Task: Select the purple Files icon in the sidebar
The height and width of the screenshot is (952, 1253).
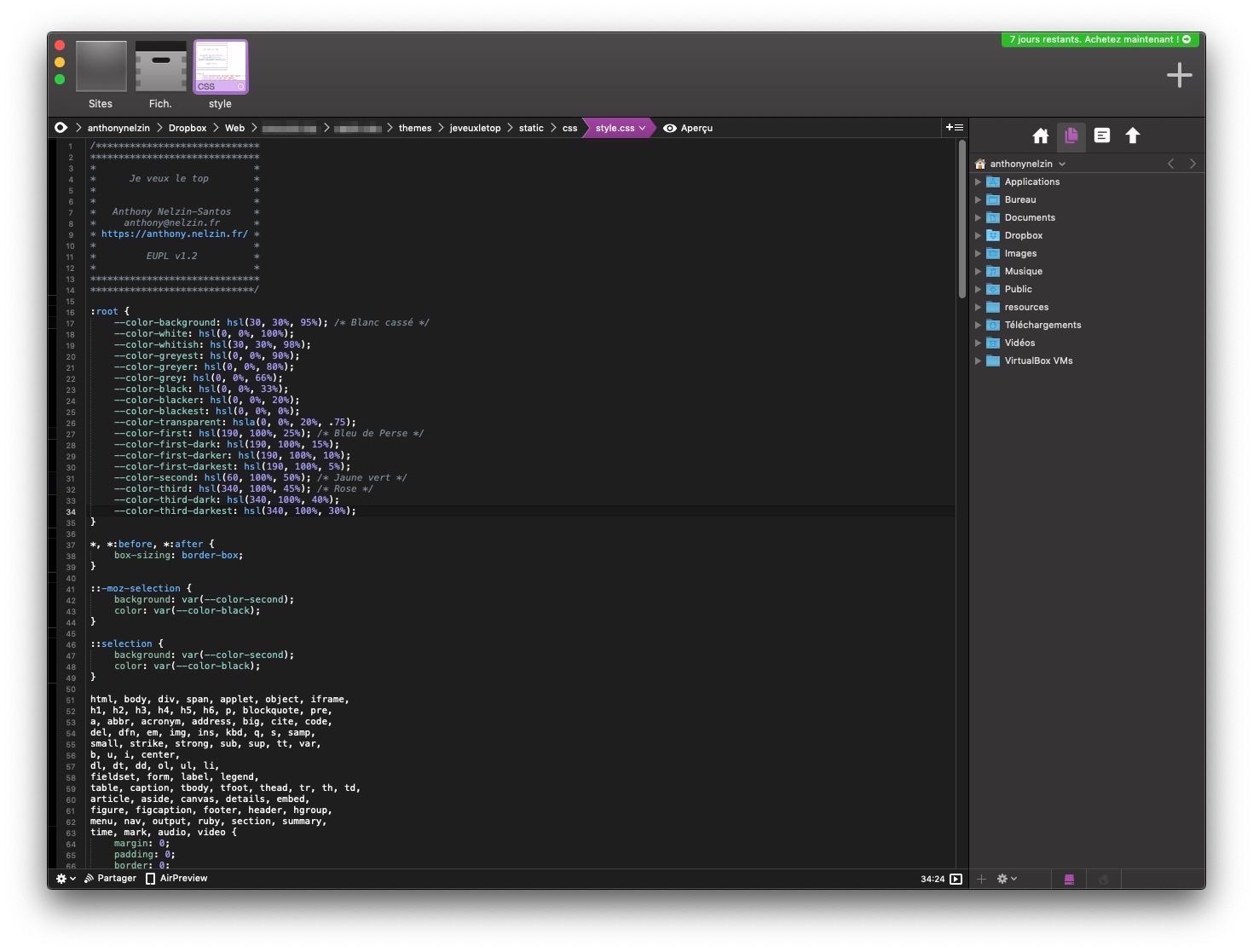Action: click(x=1071, y=135)
